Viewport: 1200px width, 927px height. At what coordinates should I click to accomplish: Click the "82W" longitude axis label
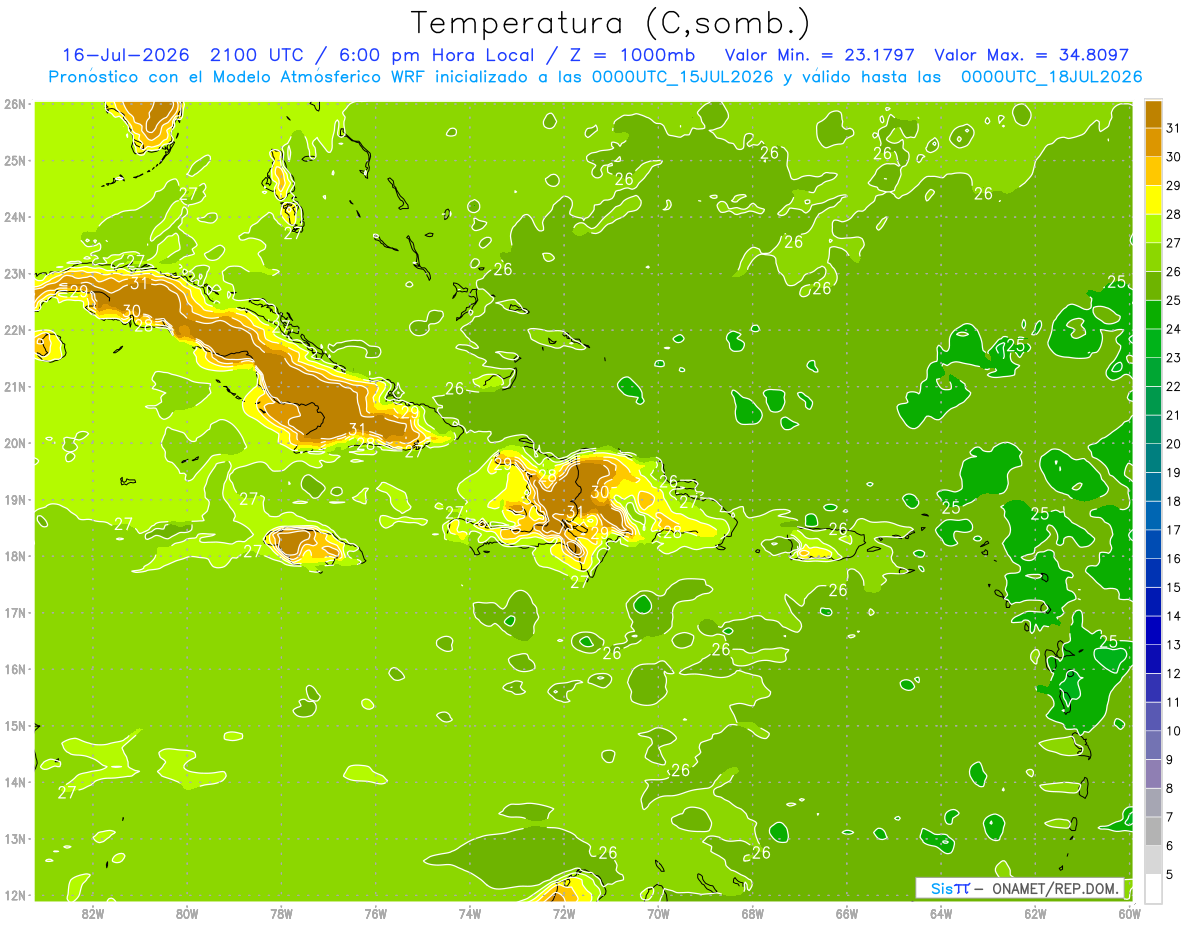[92, 912]
